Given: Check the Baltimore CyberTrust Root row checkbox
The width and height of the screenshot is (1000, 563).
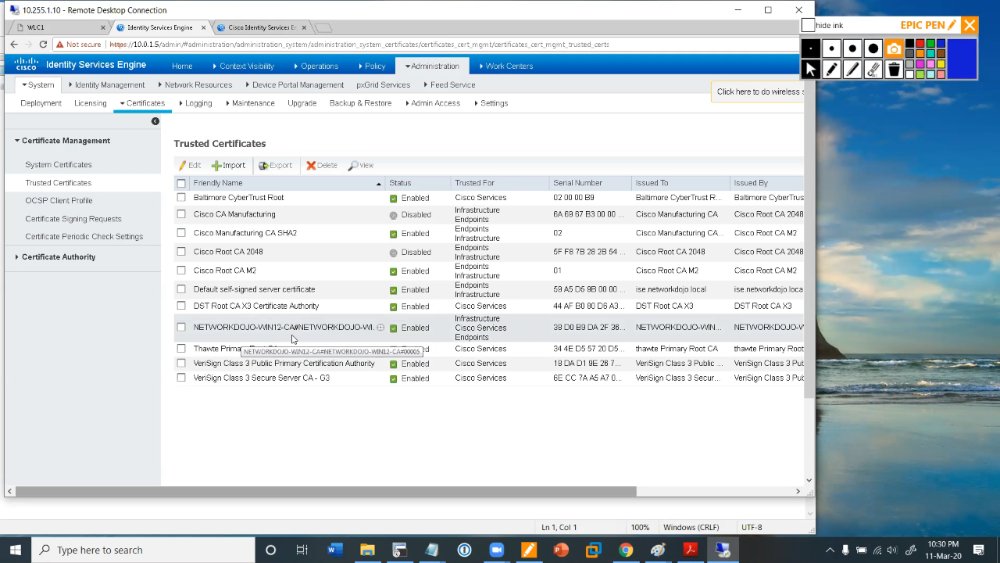Looking at the screenshot, I should 181,198.
